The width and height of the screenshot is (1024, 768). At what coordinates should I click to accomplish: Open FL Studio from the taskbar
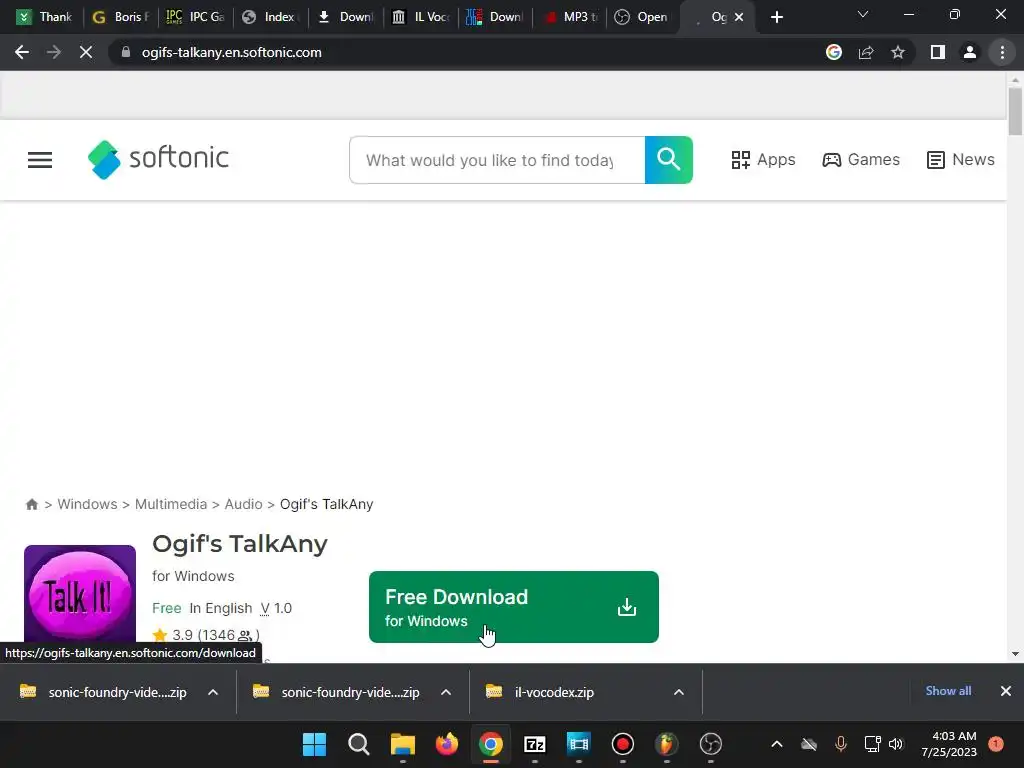(666, 744)
